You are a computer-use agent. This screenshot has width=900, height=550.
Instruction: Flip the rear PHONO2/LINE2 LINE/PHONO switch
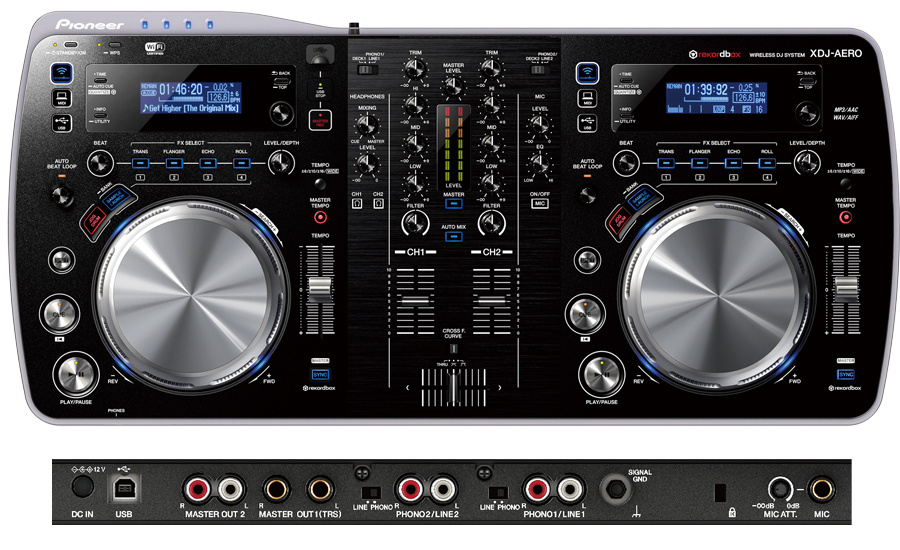pos(371,492)
